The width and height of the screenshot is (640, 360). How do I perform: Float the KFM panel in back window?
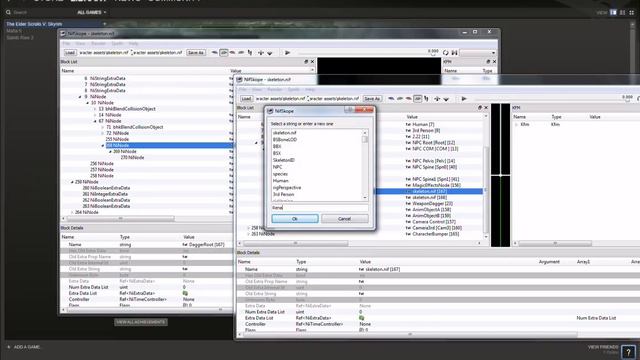[488, 62]
